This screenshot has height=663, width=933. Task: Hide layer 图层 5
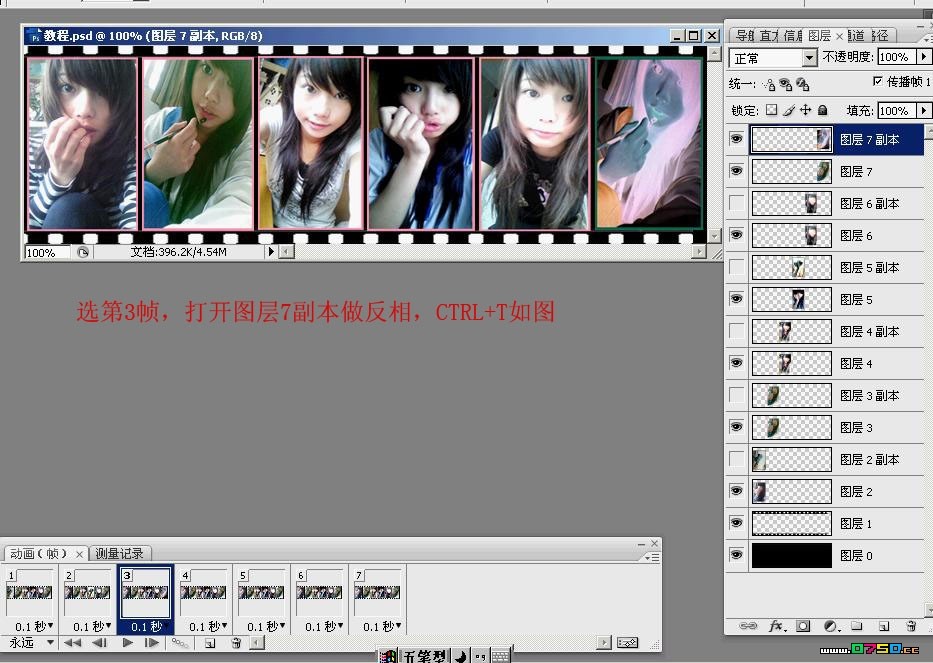click(x=737, y=299)
